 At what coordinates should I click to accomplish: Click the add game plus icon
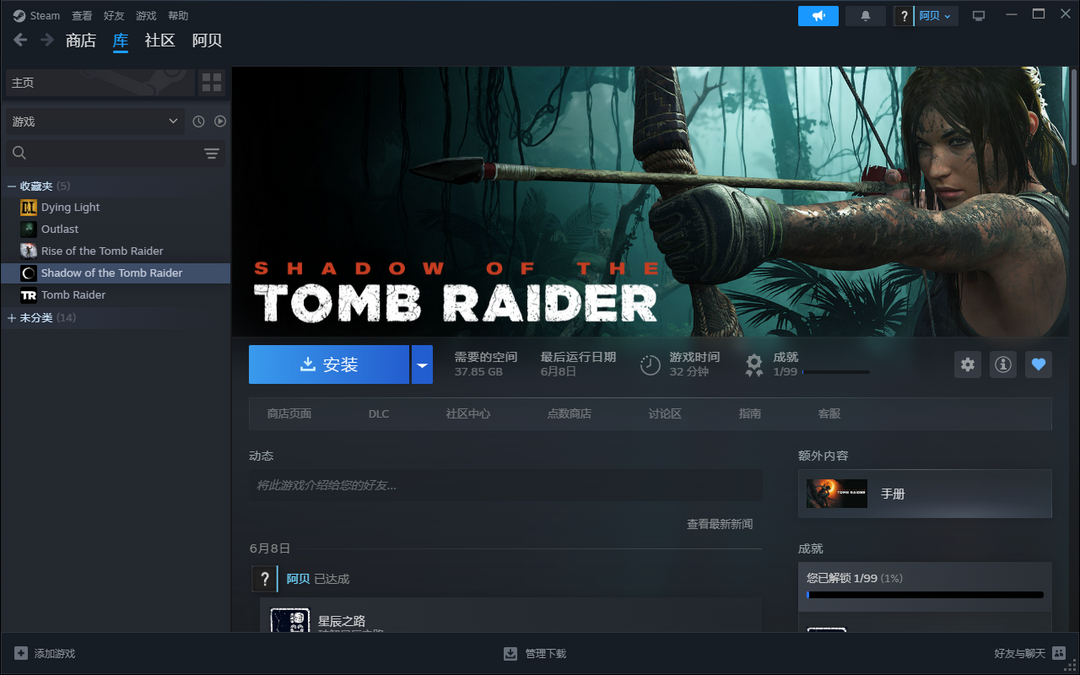(x=21, y=653)
